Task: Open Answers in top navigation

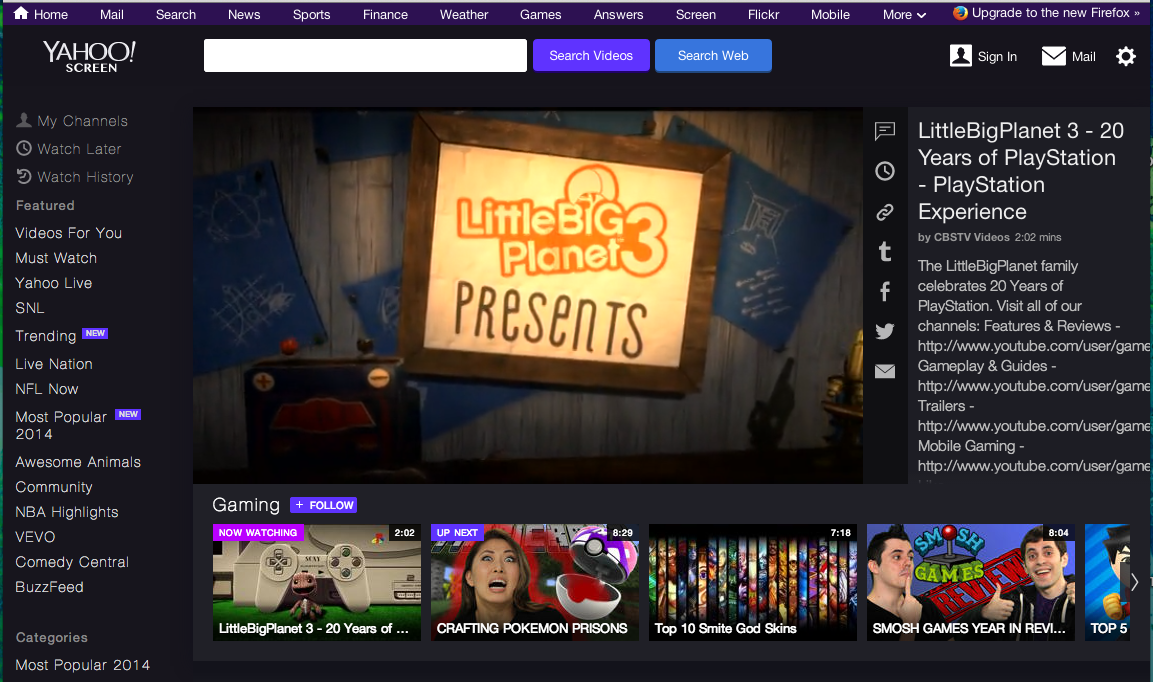Action: click(618, 15)
